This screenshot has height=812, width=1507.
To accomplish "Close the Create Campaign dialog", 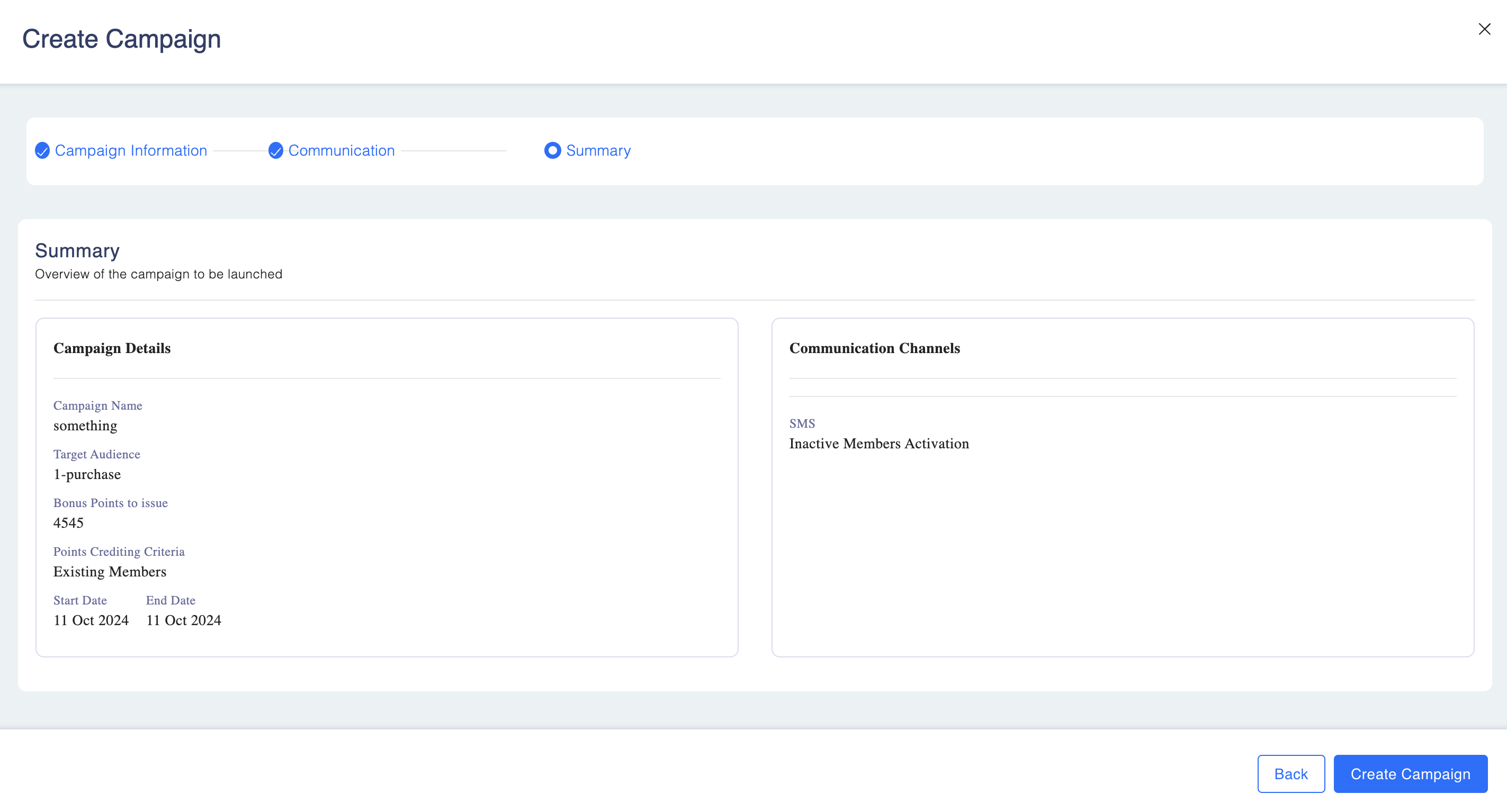I will pyautogui.click(x=1484, y=29).
